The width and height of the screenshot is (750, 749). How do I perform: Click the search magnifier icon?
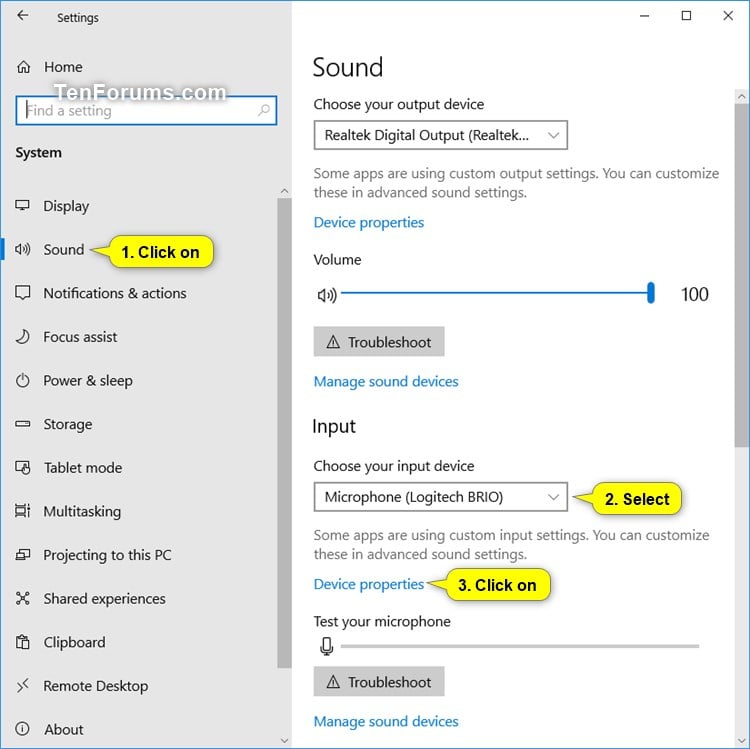[x=264, y=110]
